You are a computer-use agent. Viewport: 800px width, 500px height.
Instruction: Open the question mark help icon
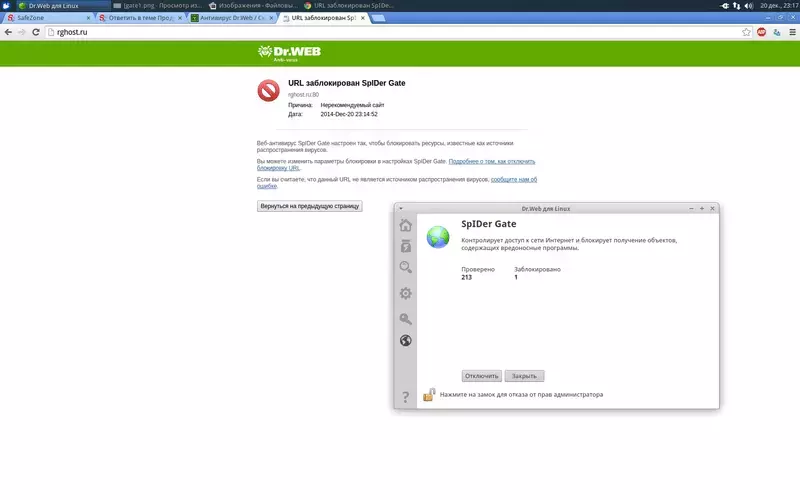click(406, 397)
